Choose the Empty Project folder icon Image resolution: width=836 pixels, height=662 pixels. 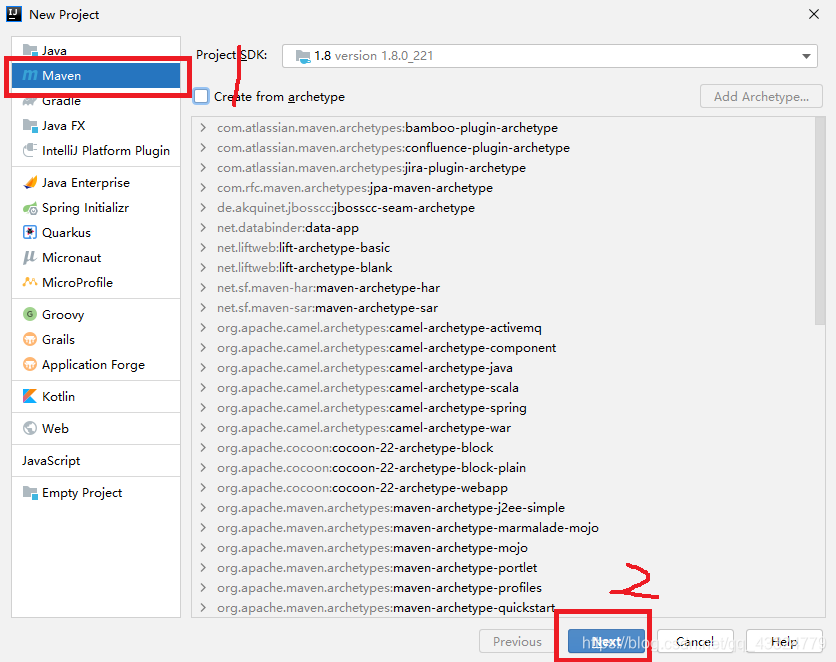(x=30, y=493)
